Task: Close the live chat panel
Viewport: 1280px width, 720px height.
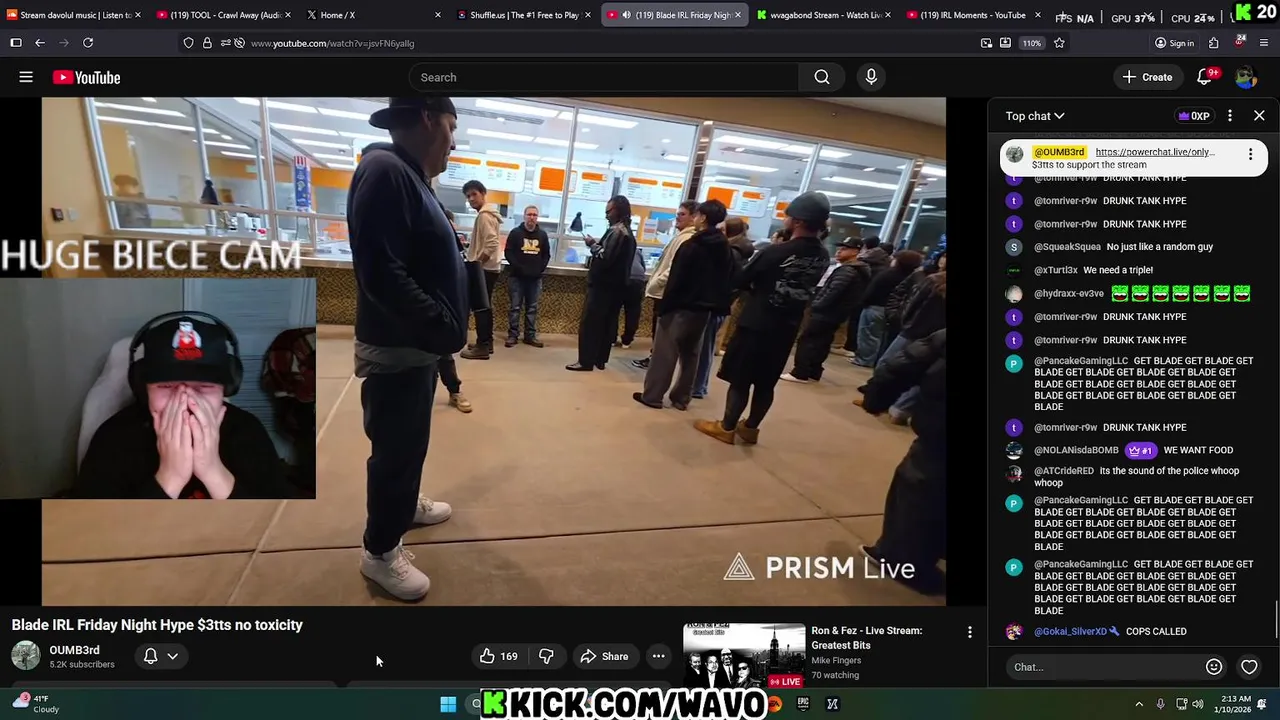Action: 1259,116
